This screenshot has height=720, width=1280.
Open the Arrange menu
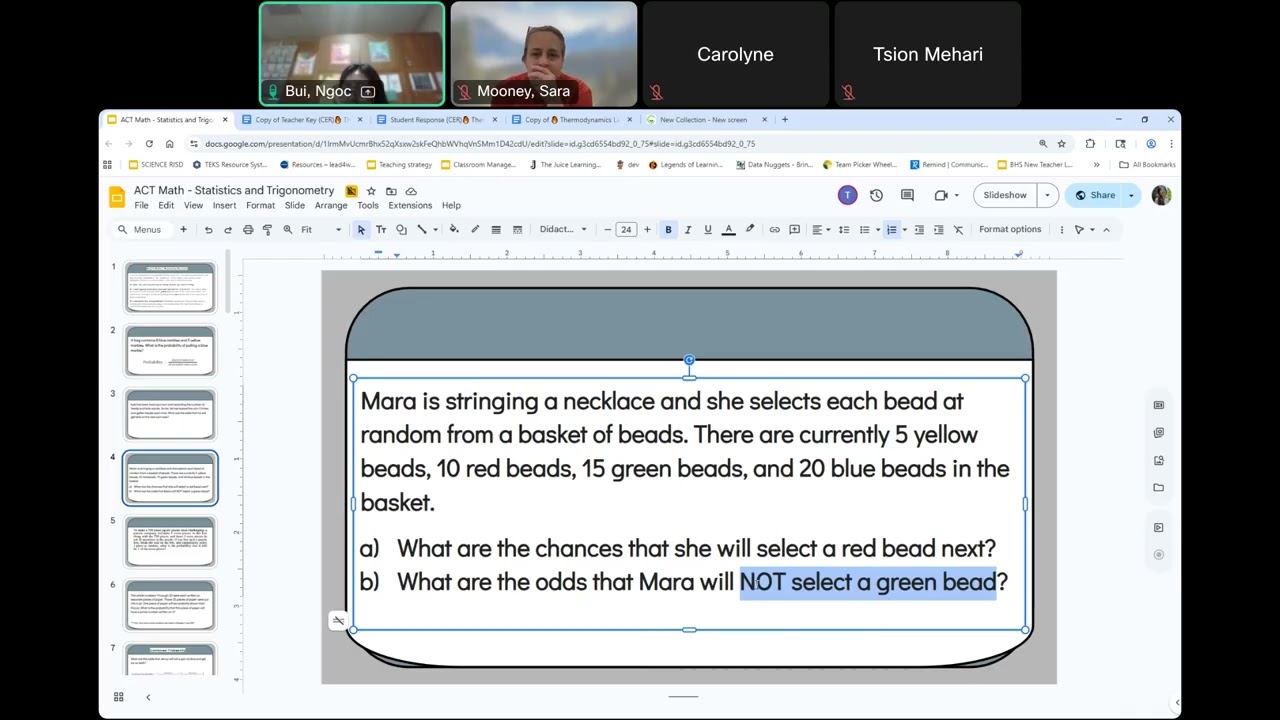[x=331, y=206]
